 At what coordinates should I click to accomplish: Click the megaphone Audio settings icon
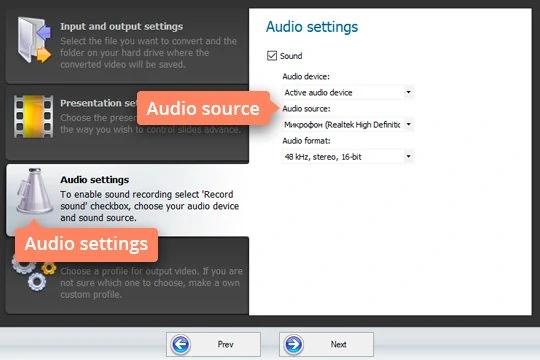34,191
